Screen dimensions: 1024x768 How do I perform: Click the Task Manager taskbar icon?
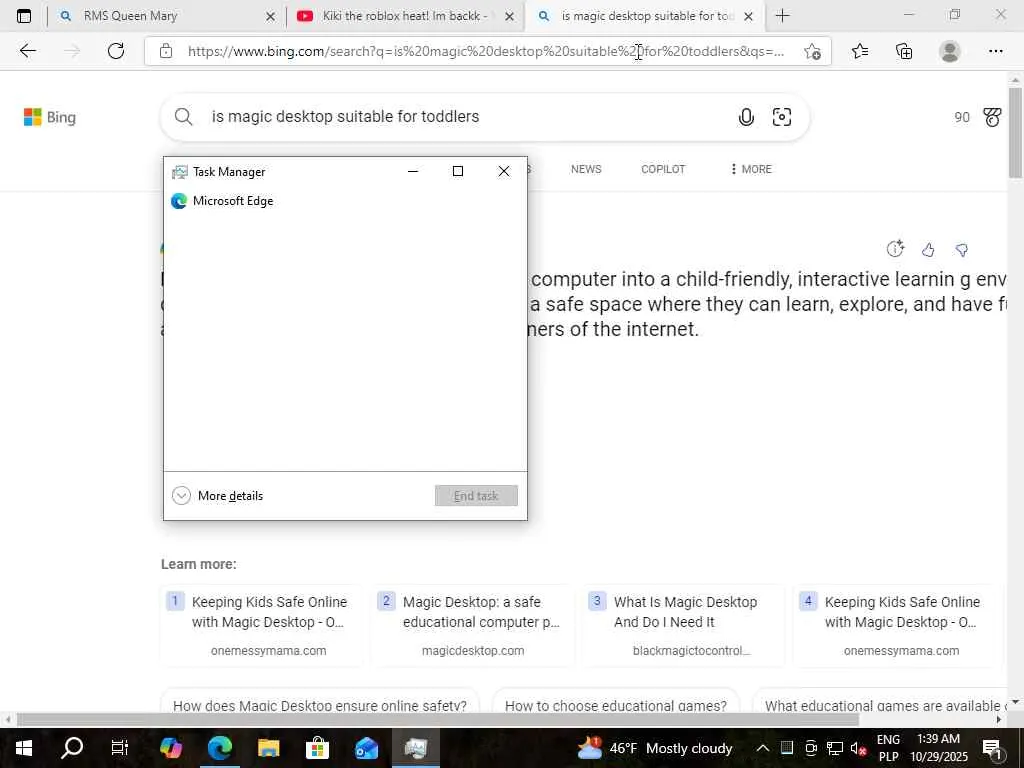(x=415, y=748)
